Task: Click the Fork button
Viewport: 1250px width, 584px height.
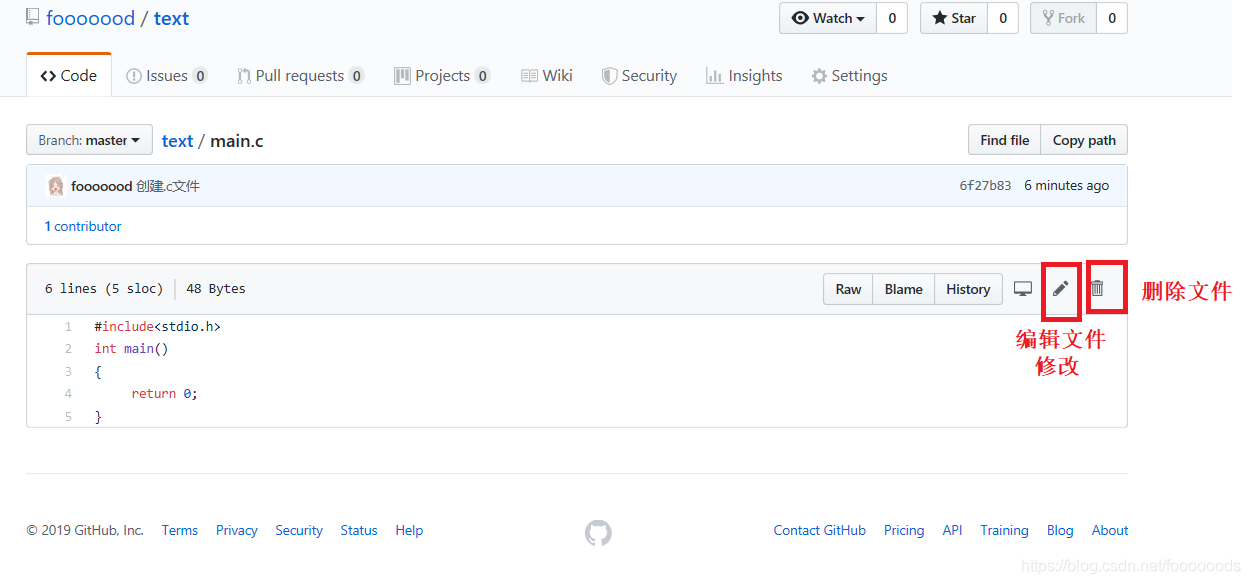Action: [x=1064, y=18]
